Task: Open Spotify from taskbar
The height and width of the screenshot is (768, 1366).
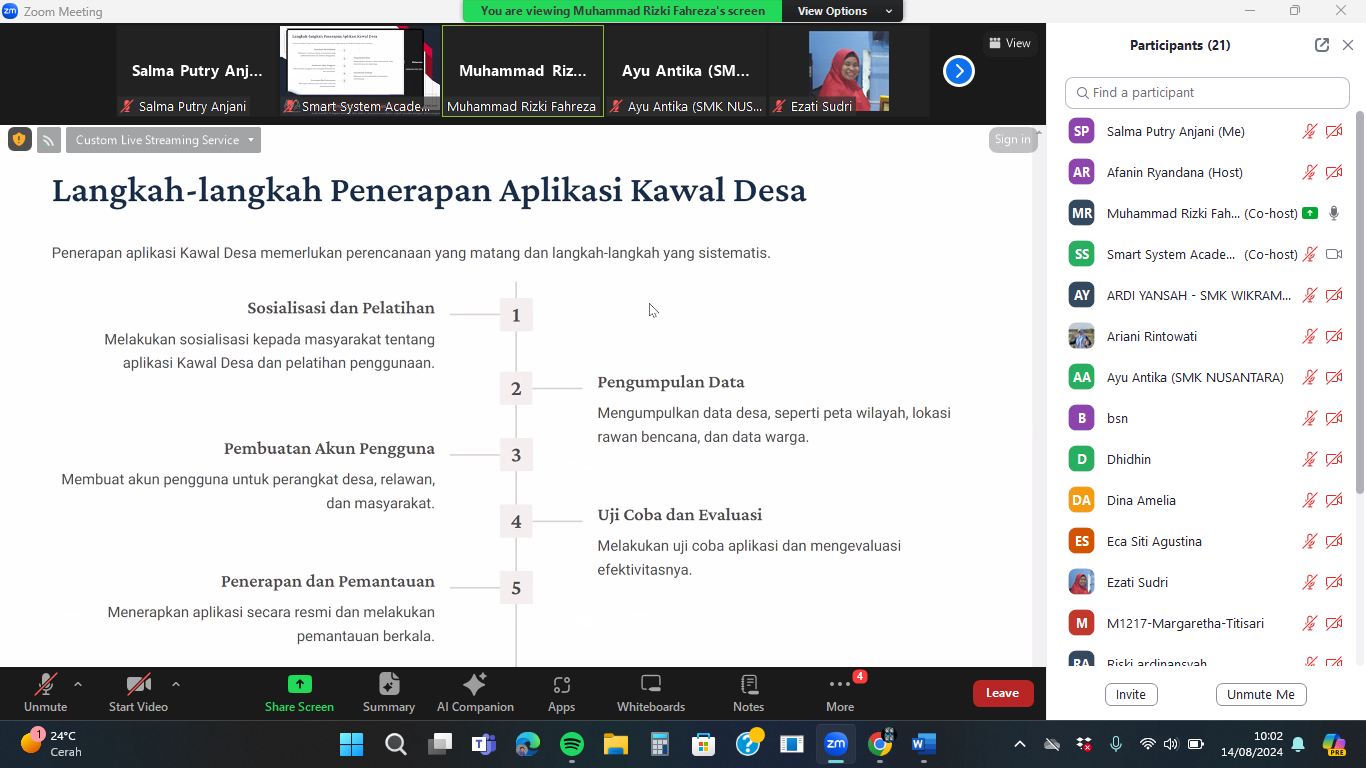Action: coord(571,744)
